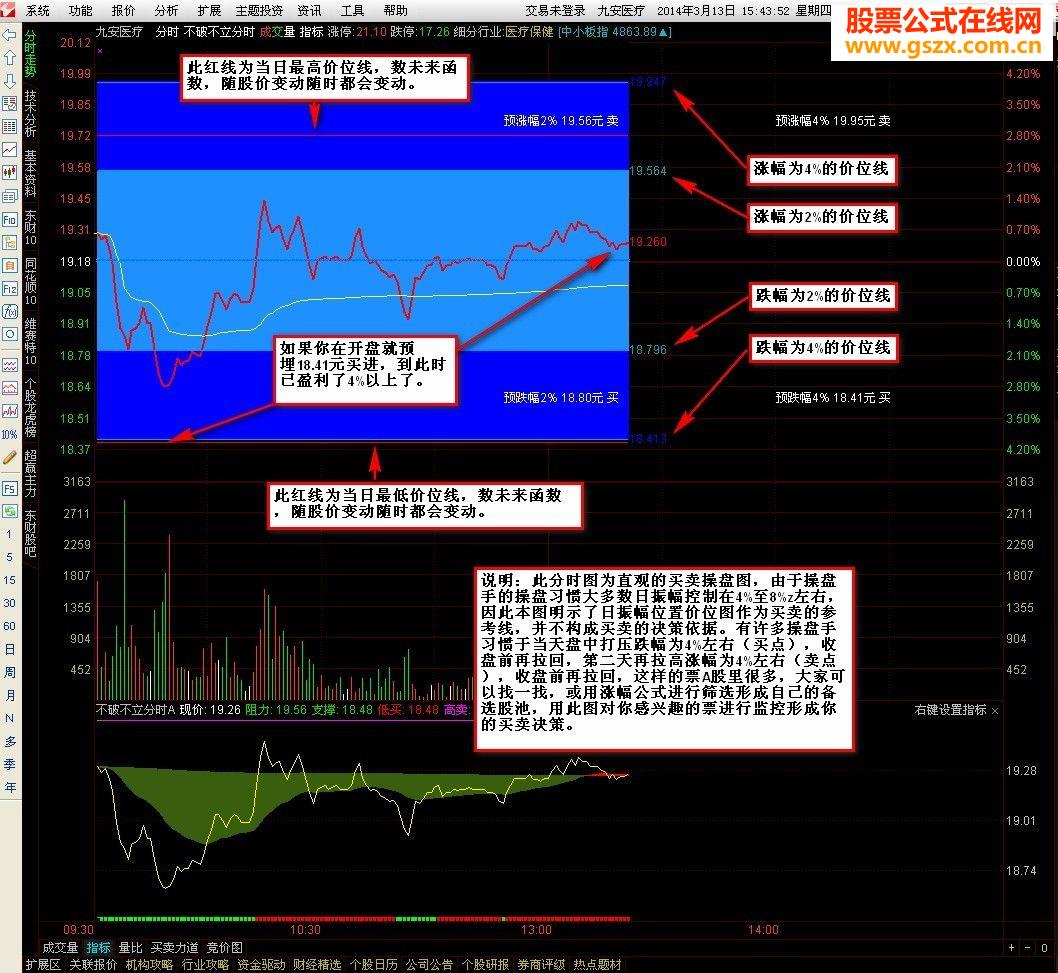Click the area chart icon in sidebar
This screenshot has width=1058, height=973.
coord(9,388)
